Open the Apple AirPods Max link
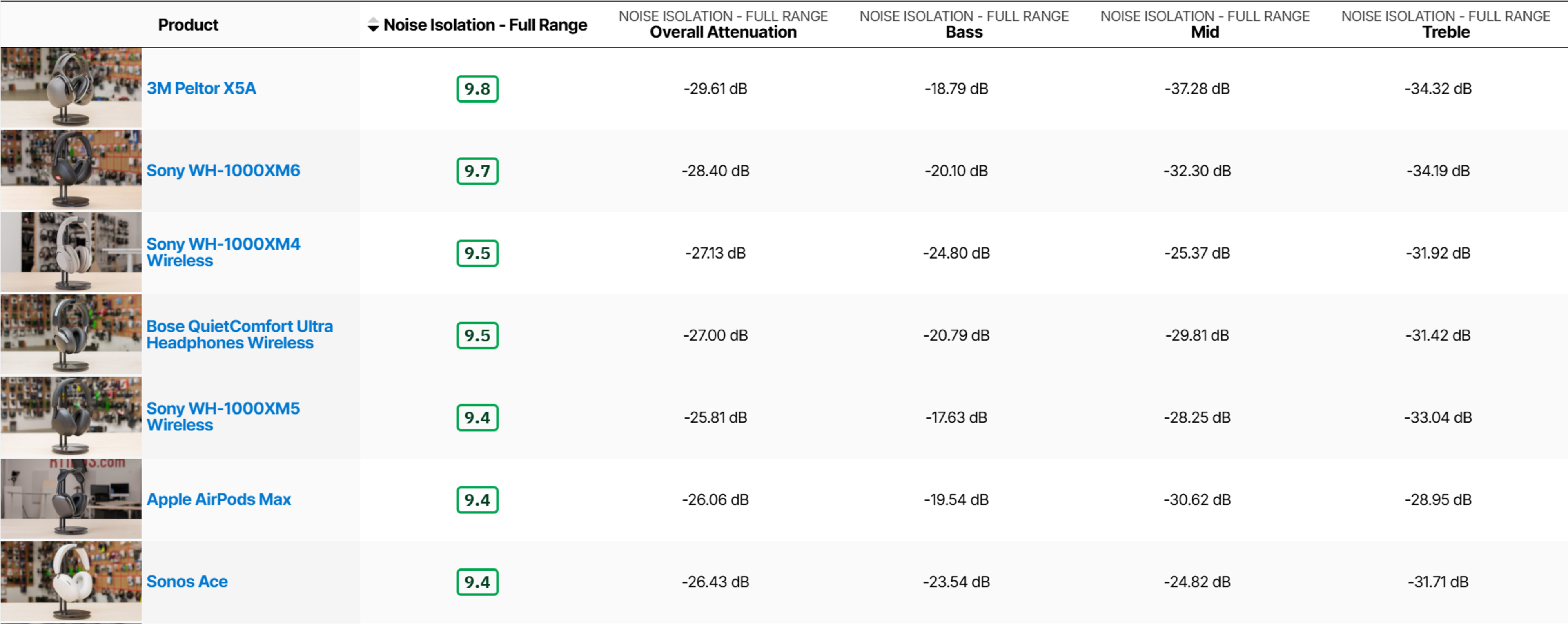Image resolution: width=1568 pixels, height=624 pixels. pos(218,499)
